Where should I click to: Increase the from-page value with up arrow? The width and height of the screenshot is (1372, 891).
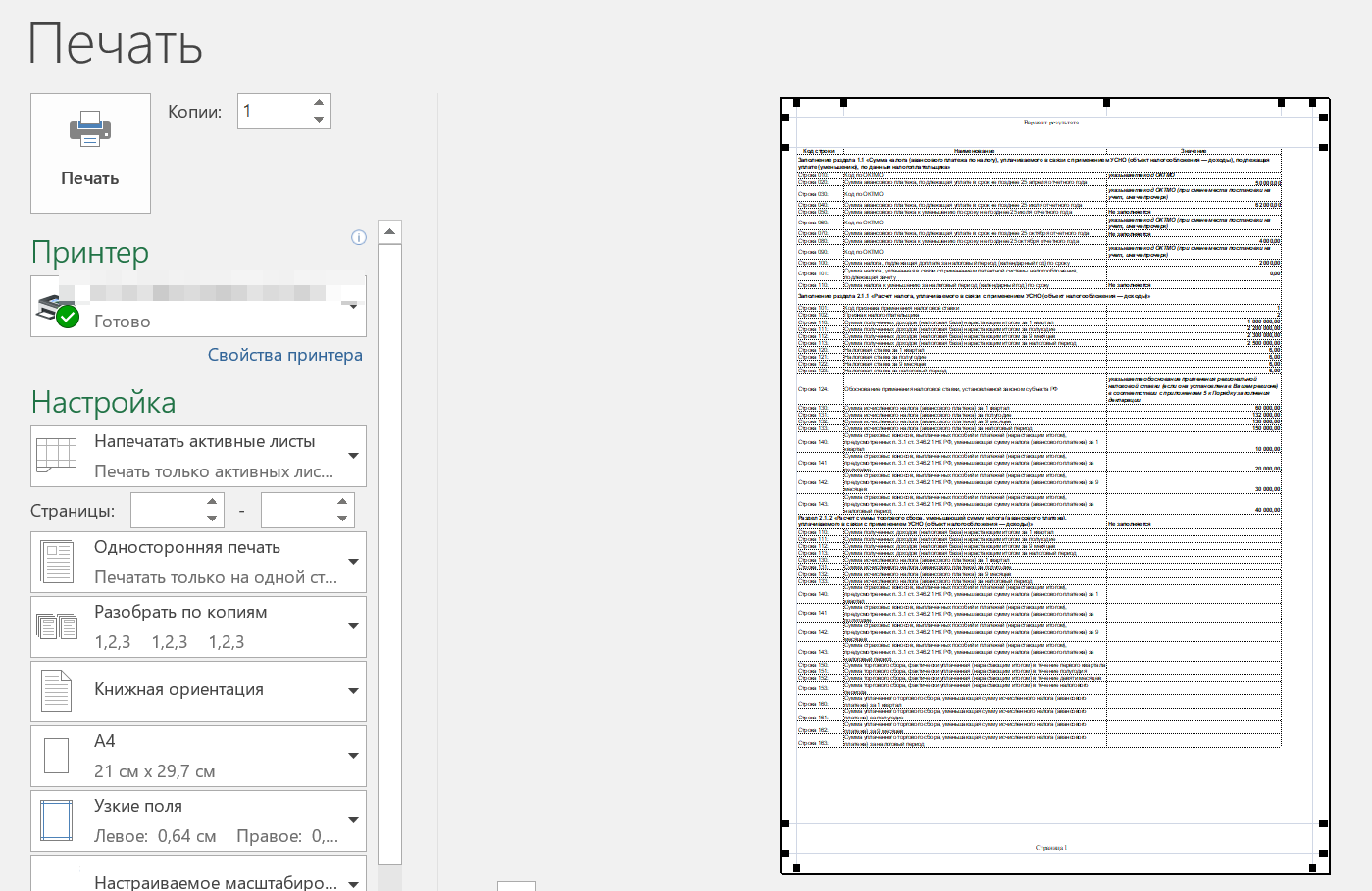click(212, 502)
